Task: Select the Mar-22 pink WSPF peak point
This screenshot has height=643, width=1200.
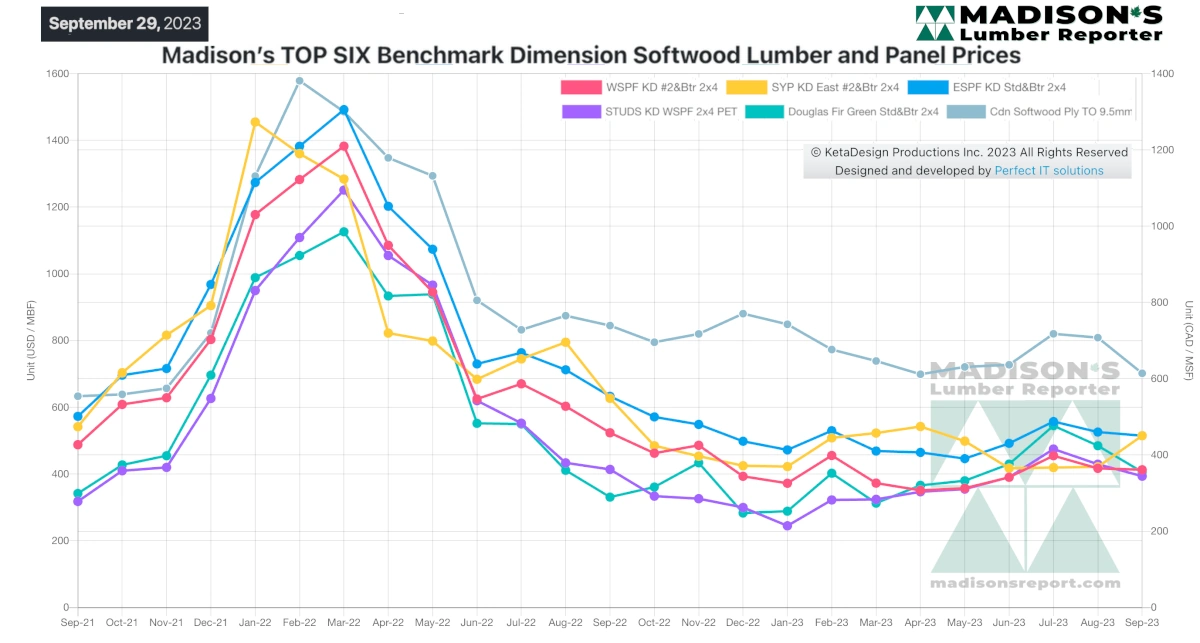Action: coord(344,146)
